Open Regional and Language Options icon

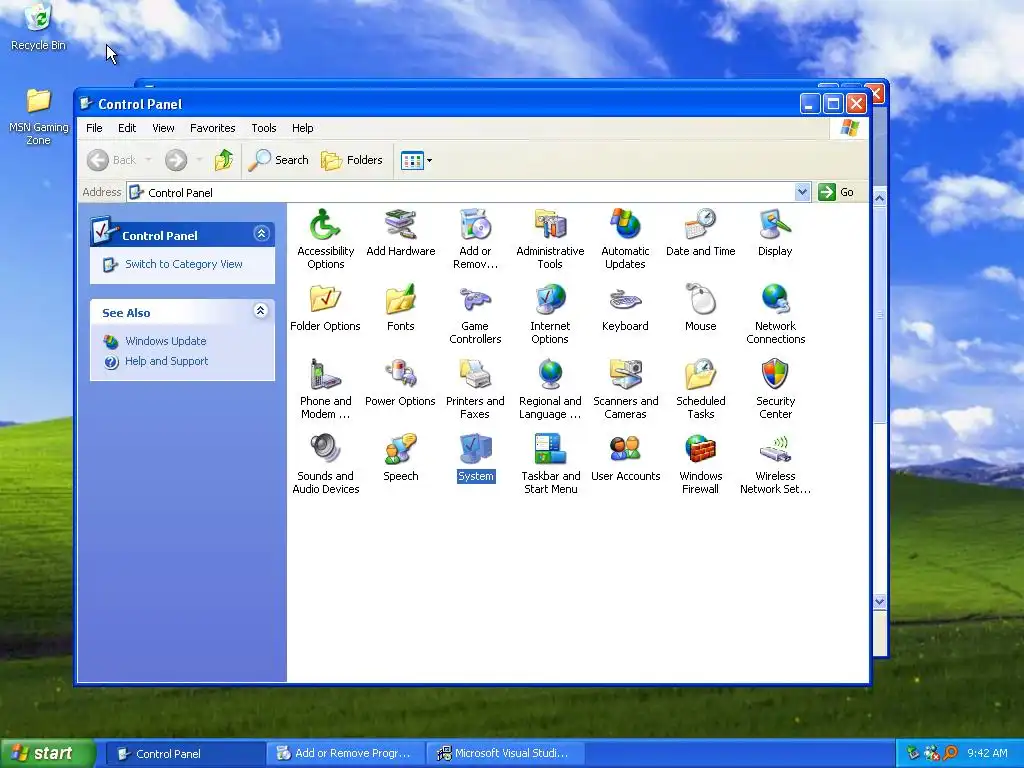tap(550, 389)
